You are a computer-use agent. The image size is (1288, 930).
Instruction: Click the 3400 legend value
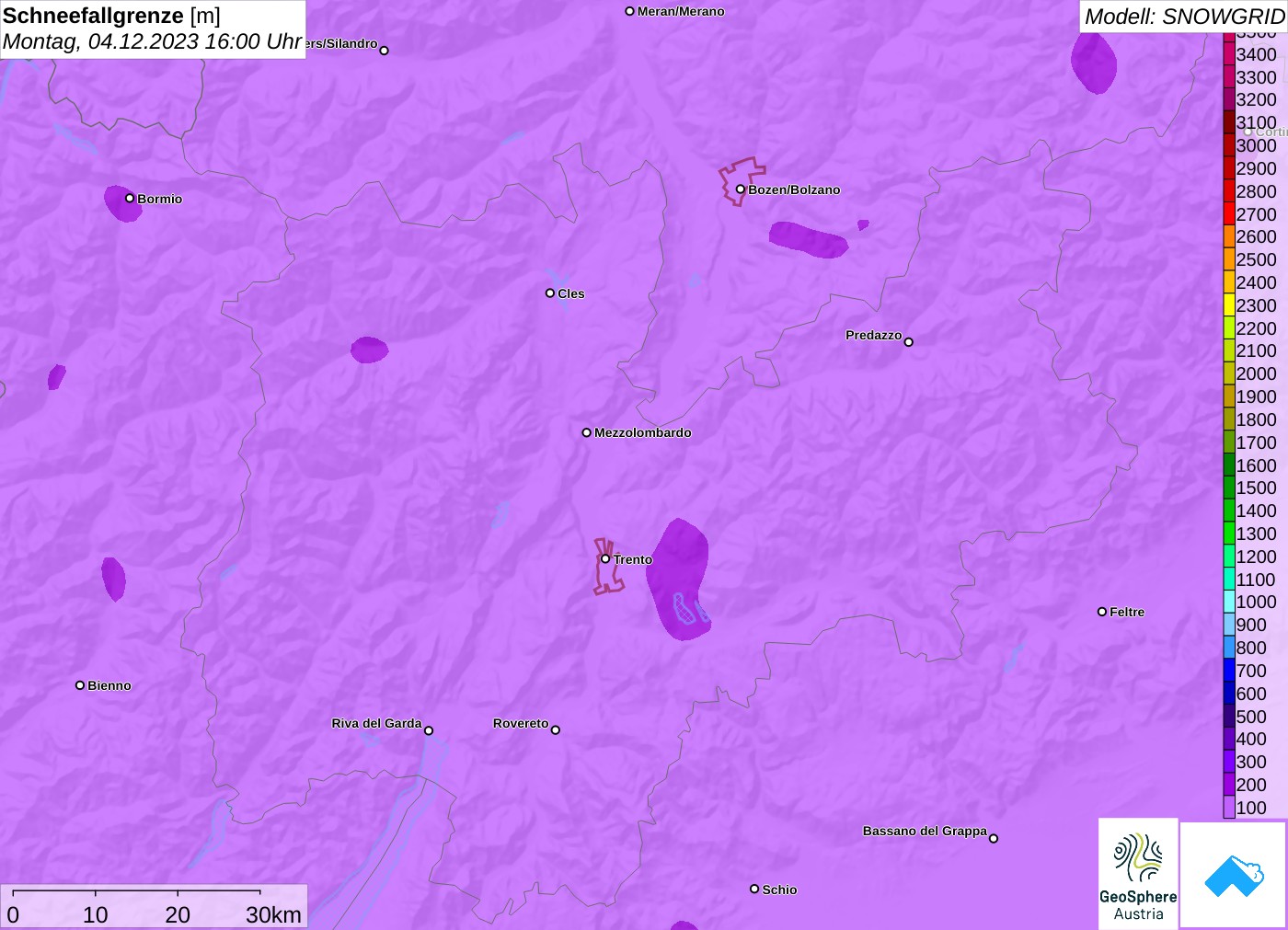tap(1256, 54)
